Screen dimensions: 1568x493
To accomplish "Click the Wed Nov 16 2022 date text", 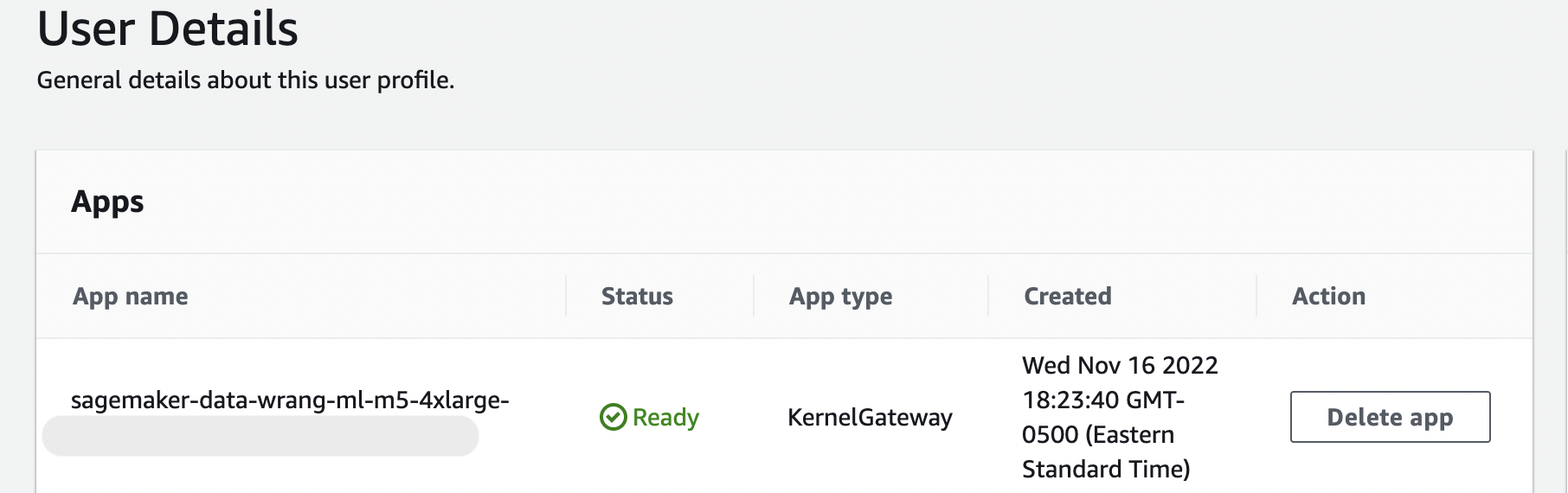I will coord(1120,365).
